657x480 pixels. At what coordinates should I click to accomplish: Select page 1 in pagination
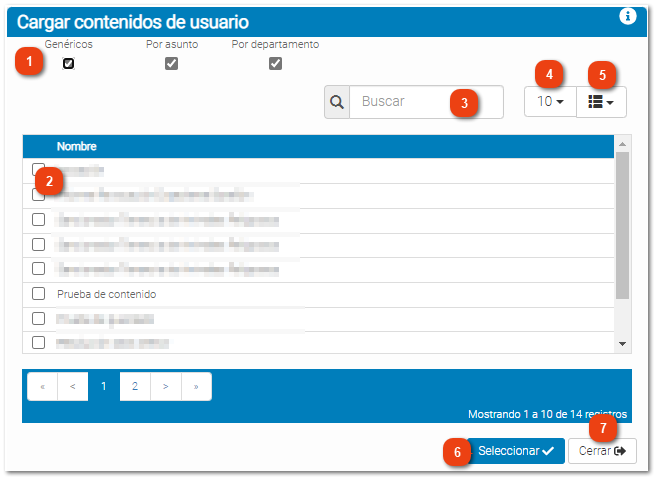click(104, 386)
